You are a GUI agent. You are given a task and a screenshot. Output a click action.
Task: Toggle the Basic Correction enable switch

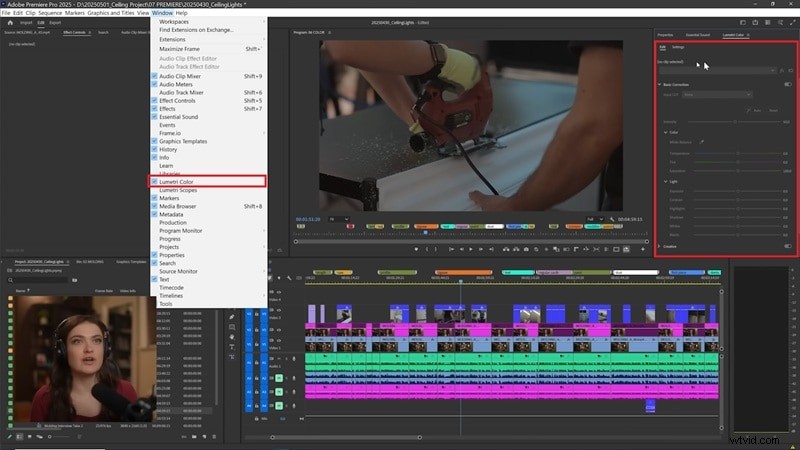(788, 85)
